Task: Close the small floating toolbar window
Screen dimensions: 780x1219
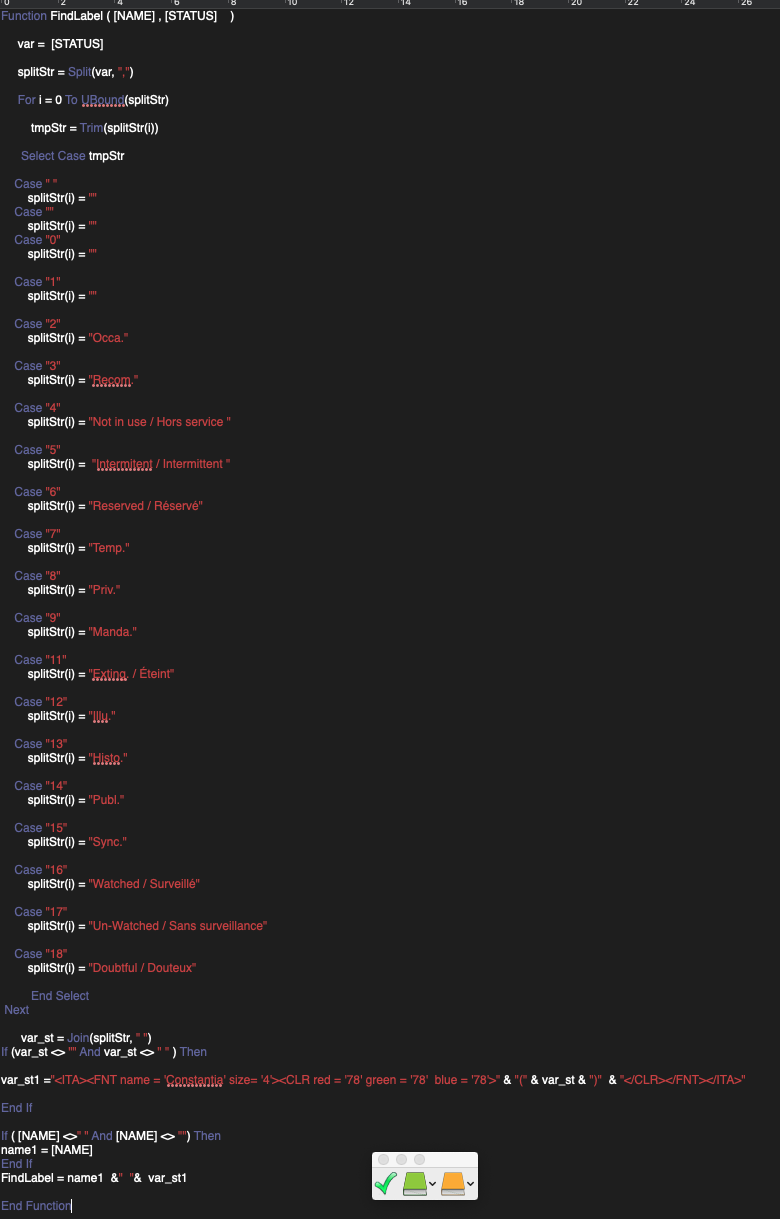Action: tap(383, 1160)
